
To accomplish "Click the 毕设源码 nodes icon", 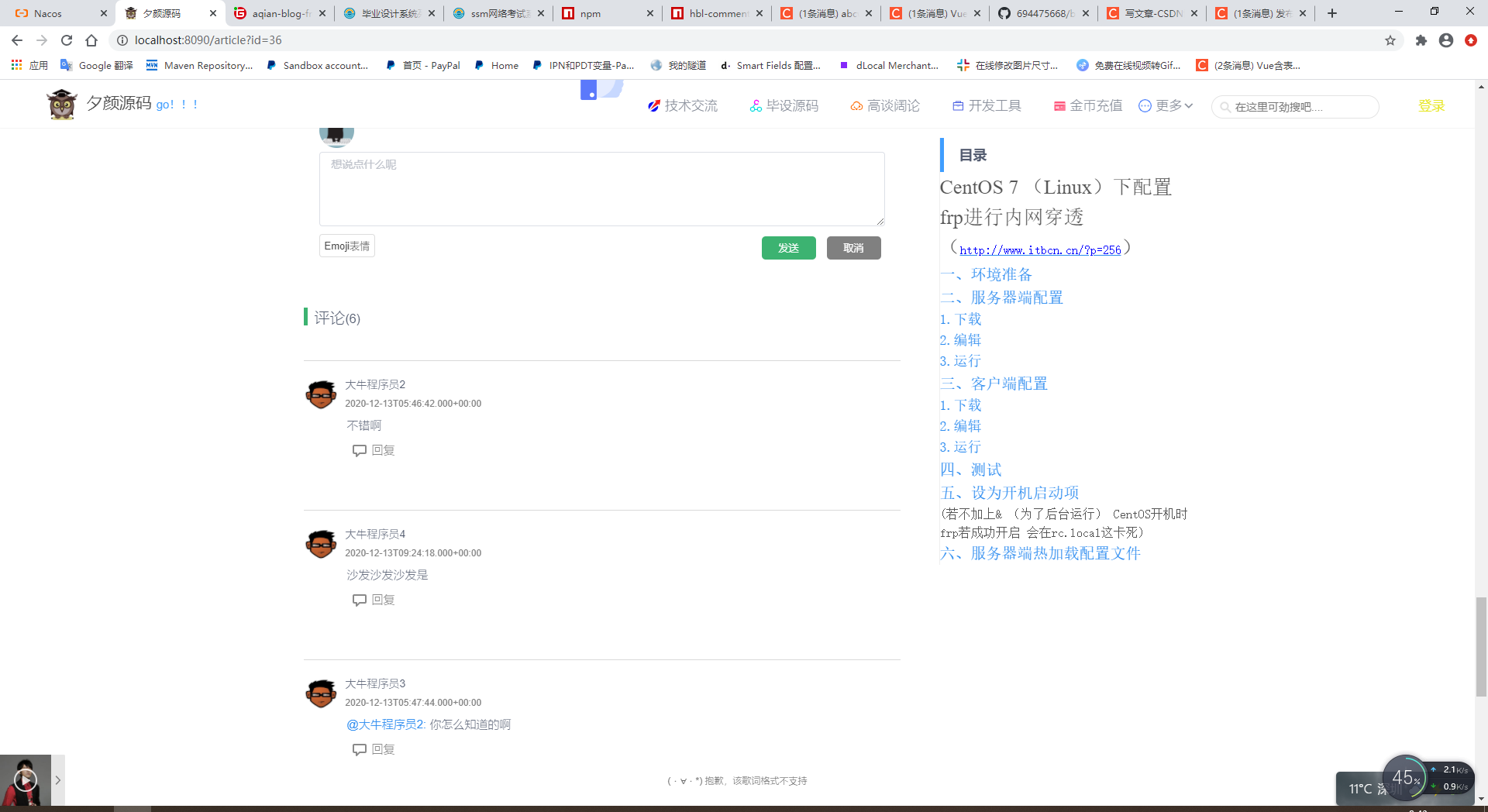I will point(756,105).
